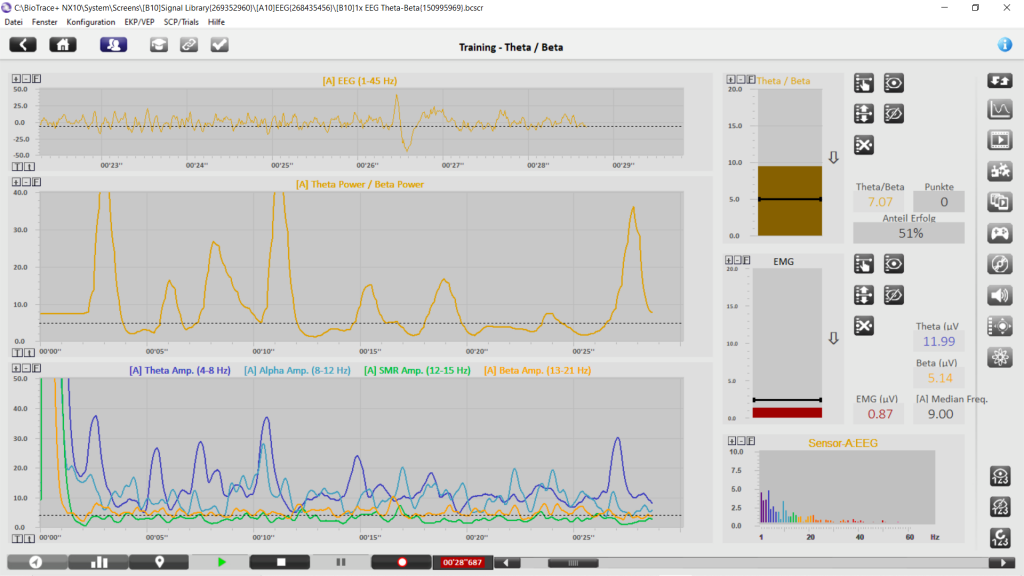Open the video playback sidebar tool
The width and height of the screenshot is (1024, 576).
coord(1000,140)
